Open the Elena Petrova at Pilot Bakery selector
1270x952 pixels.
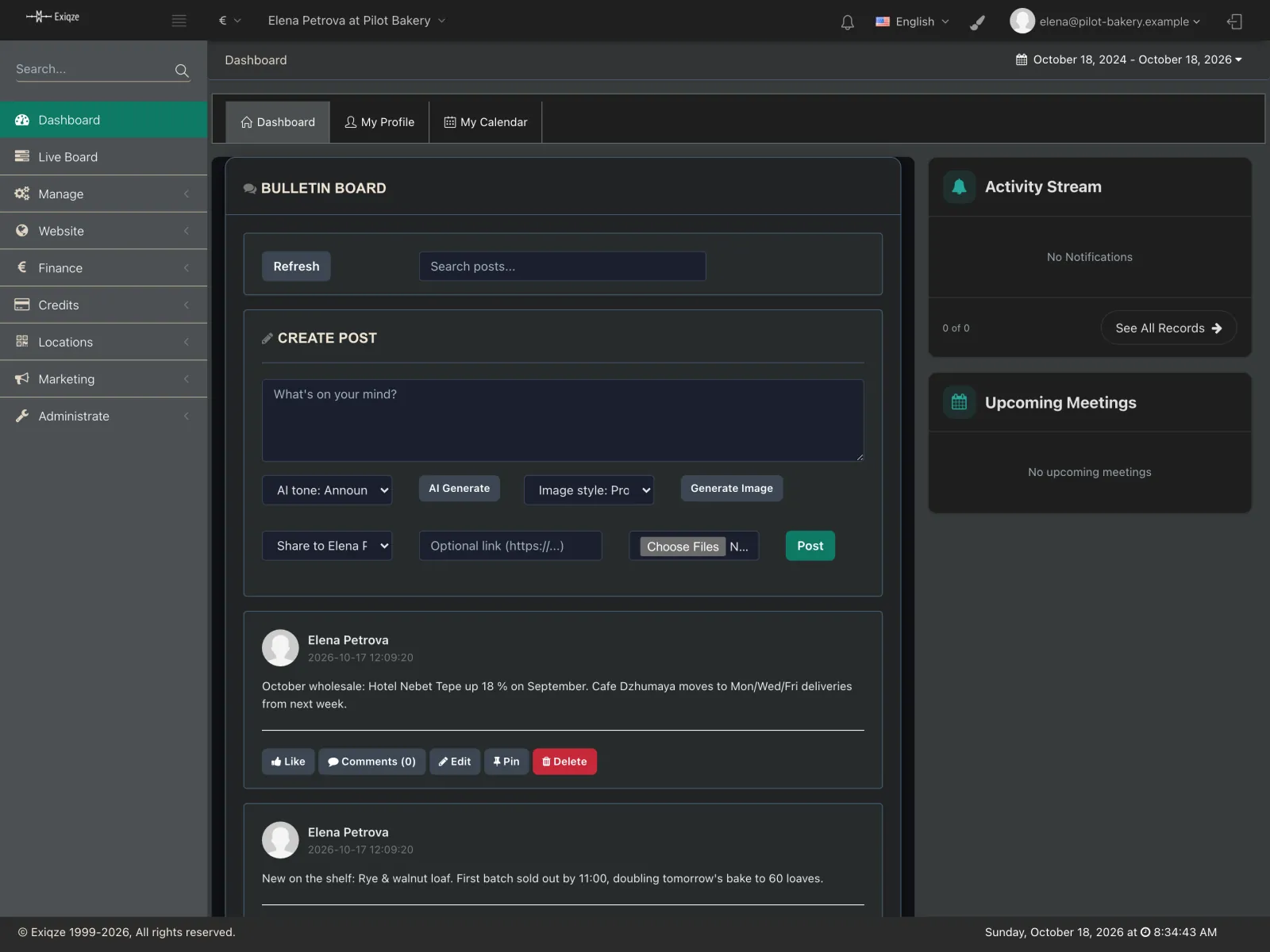click(x=356, y=21)
